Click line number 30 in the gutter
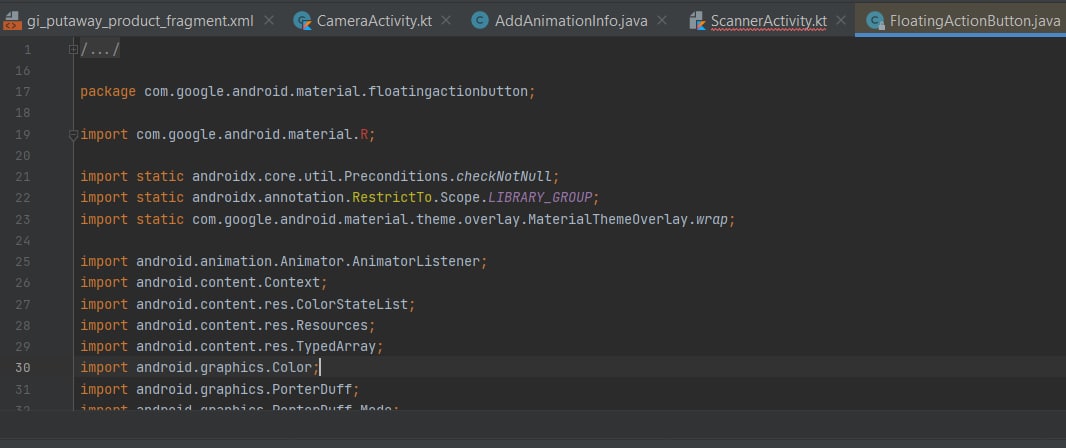Image resolution: width=1066 pixels, height=448 pixels. 22,368
